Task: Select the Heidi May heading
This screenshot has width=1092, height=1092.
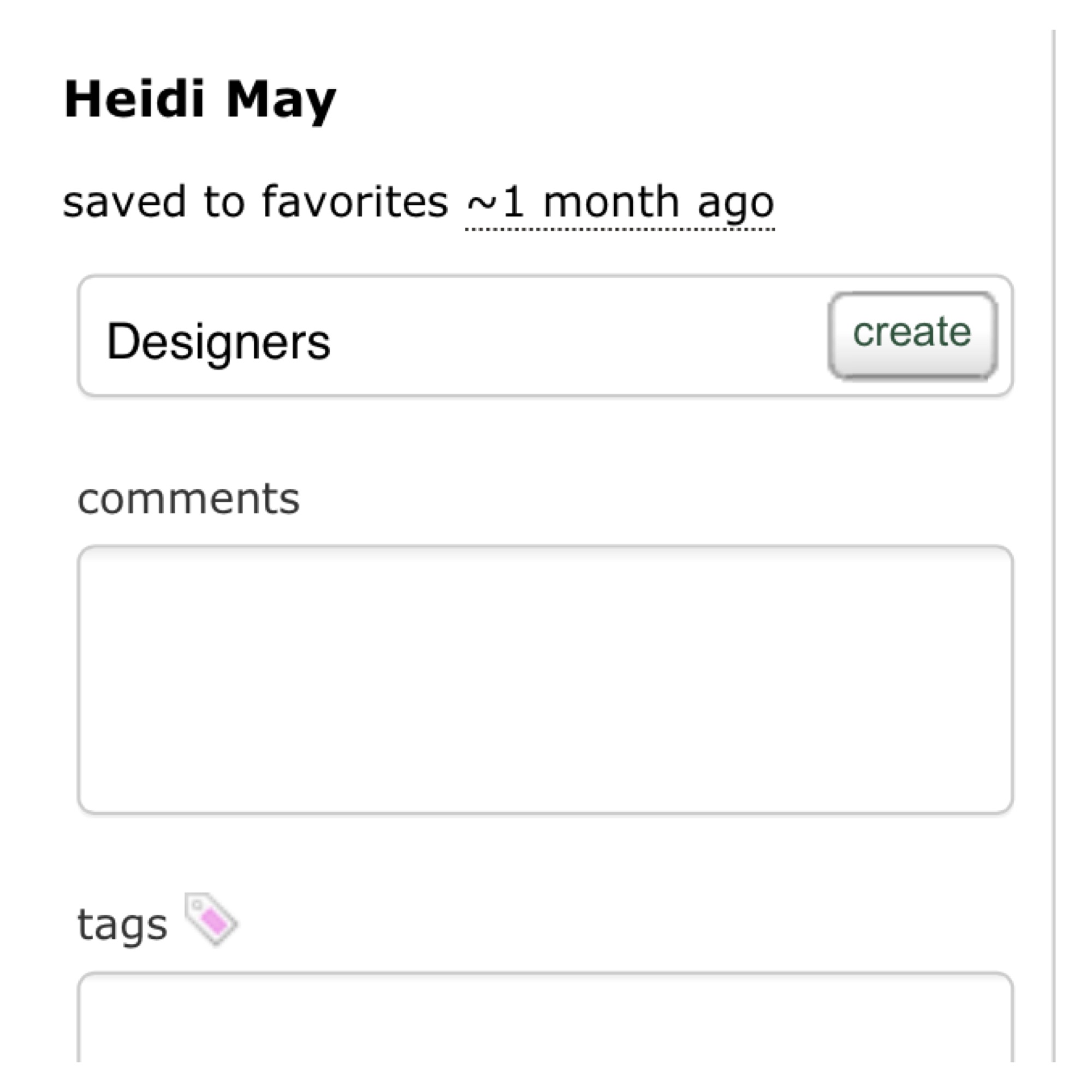Action: pyautogui.click(x=200, y=100)
